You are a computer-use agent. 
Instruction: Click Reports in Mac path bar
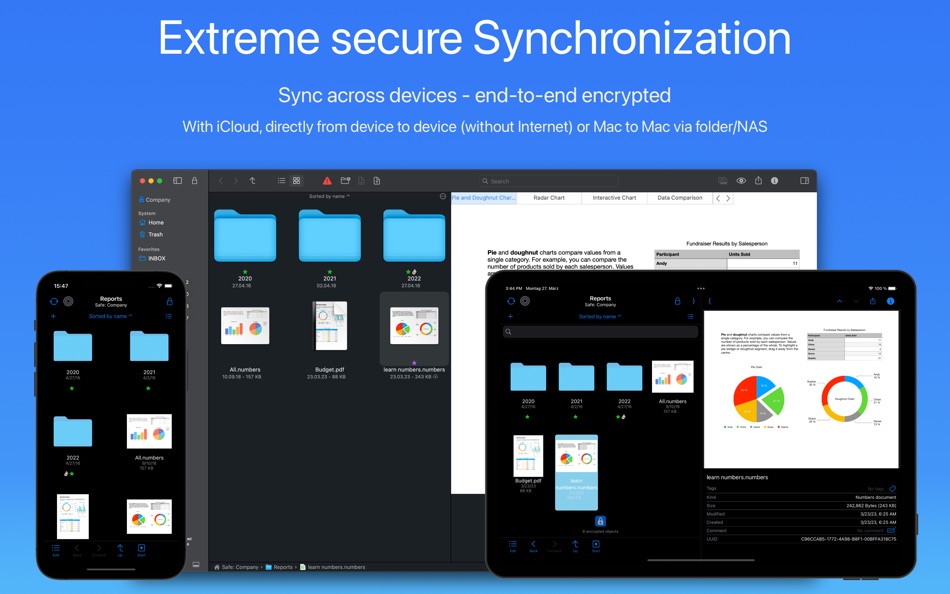[x=279, y=567]
